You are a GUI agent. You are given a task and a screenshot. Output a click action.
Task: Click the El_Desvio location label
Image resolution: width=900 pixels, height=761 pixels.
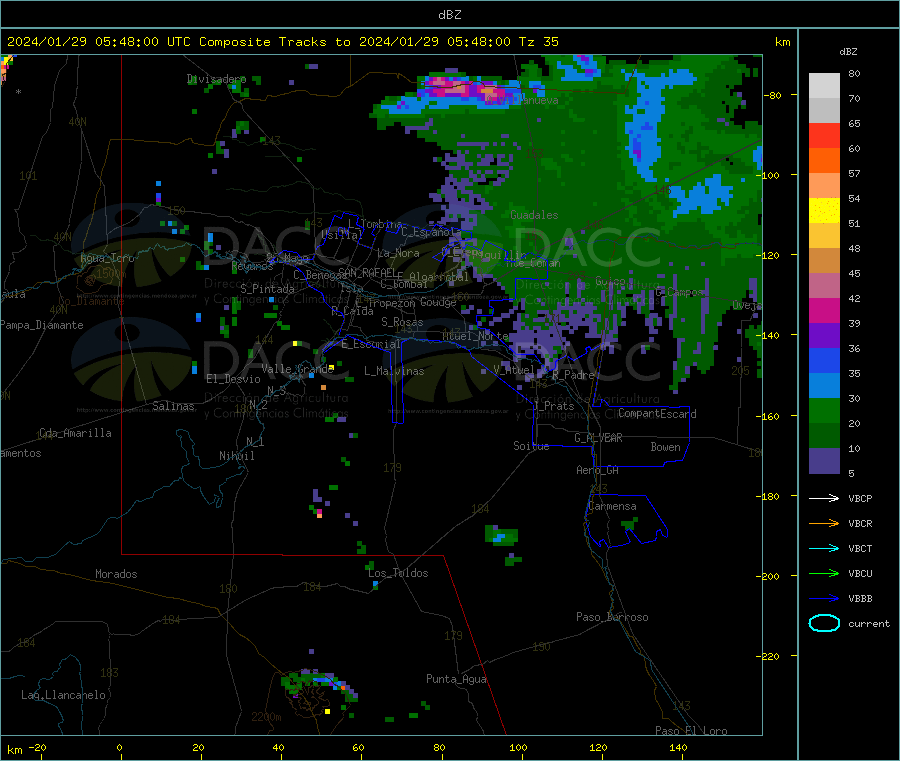(233, 379)
